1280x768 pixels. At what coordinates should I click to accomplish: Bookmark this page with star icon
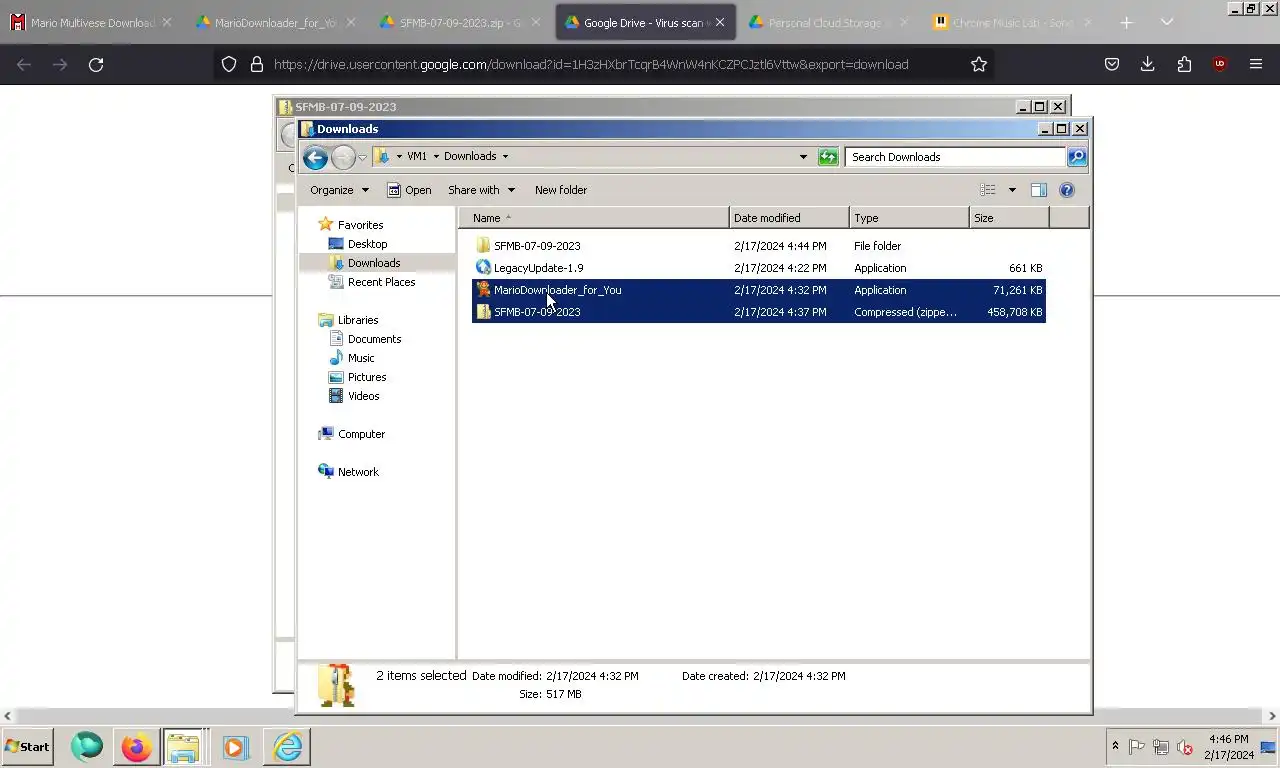coord(979,64)
